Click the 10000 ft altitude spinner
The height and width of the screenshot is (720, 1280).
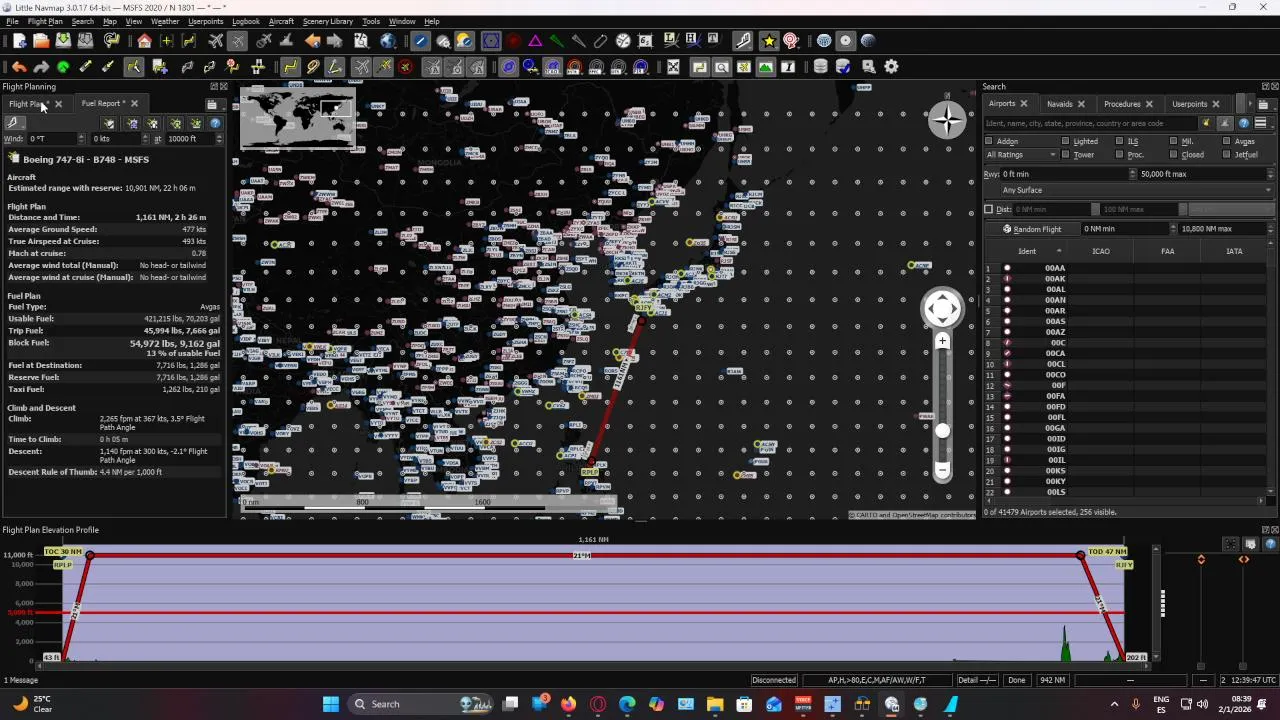[194, 139]
